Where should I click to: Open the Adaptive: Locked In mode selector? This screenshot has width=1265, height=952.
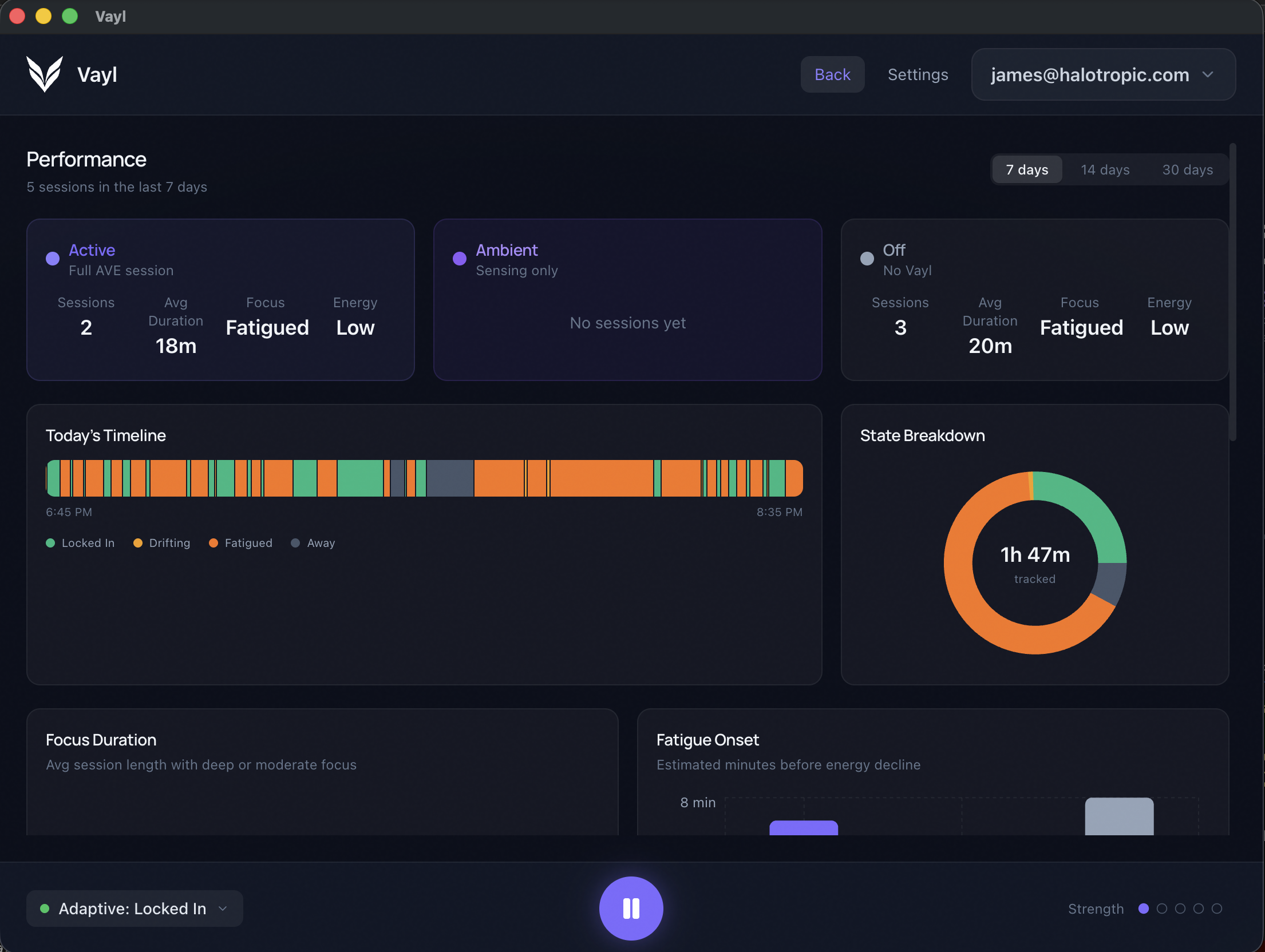[x=135, y=908]
